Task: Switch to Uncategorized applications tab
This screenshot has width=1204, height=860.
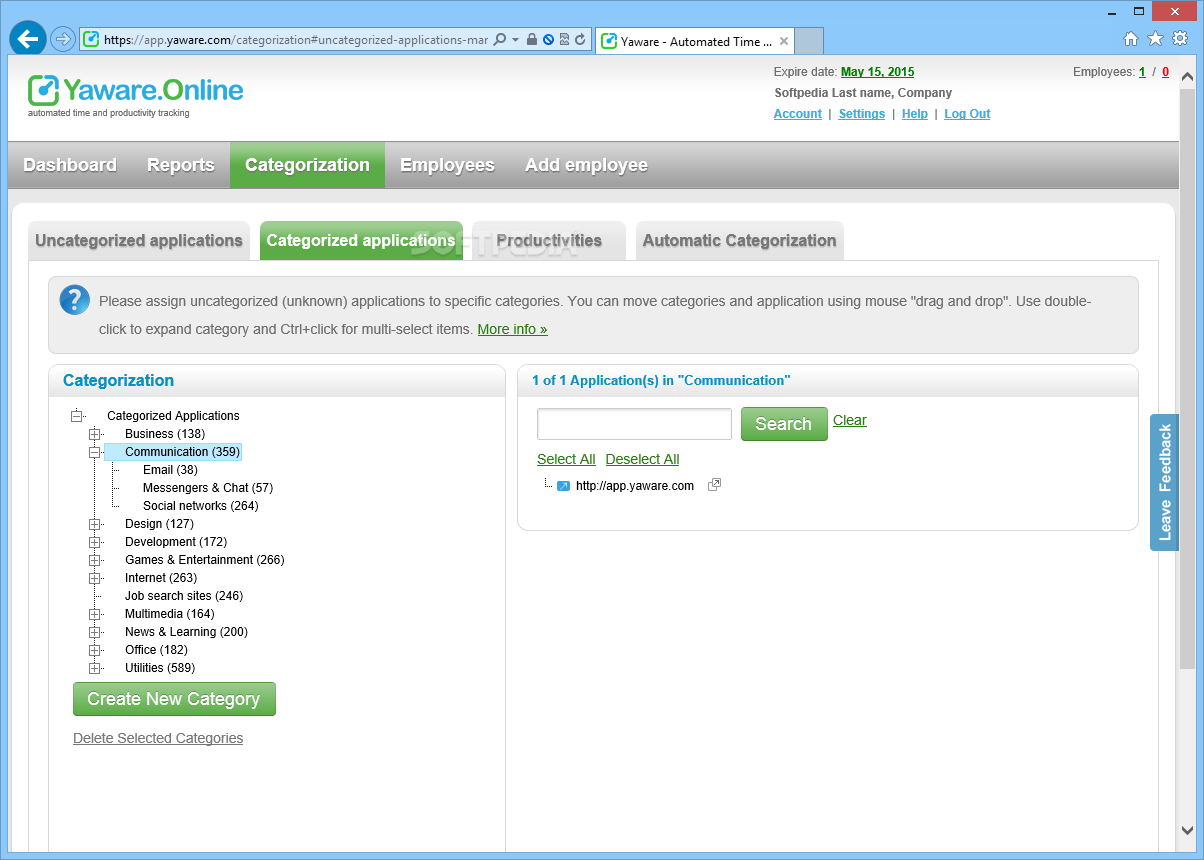Action: coord(139,241)
